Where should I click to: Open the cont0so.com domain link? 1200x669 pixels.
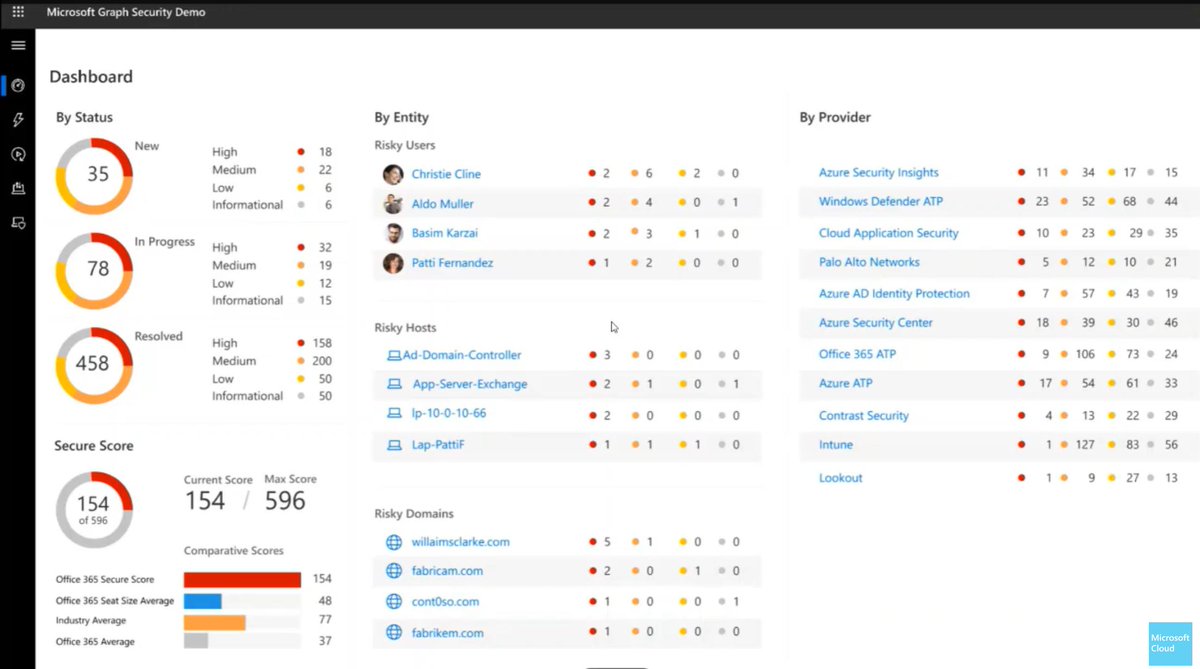pos(445,602)
